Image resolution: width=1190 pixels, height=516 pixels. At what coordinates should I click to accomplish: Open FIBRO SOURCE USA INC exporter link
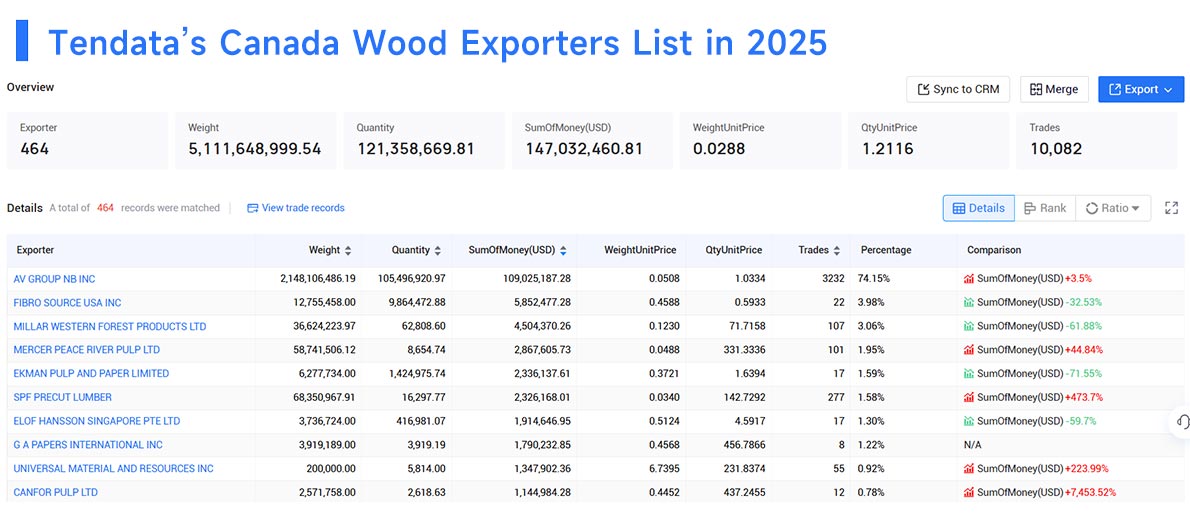pos(68,303)
